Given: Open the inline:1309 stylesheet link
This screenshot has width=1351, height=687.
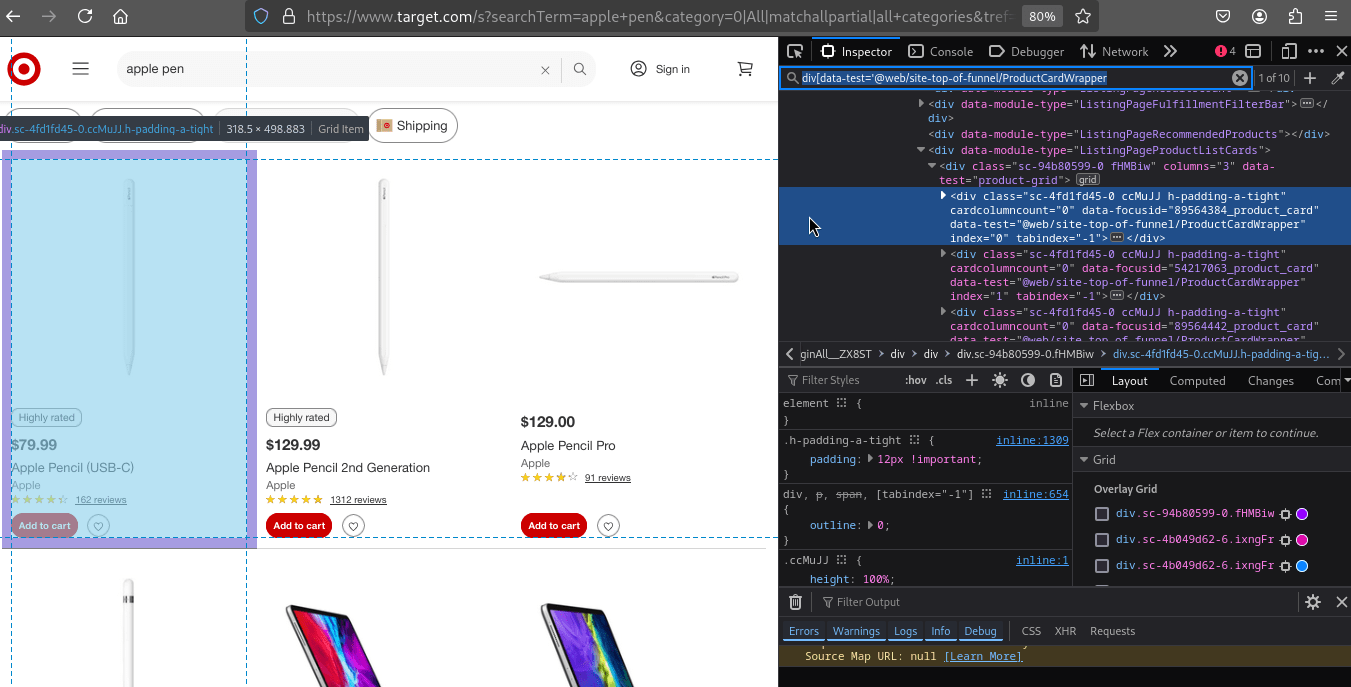Looking at the screenshot, I should [1032, 440].
